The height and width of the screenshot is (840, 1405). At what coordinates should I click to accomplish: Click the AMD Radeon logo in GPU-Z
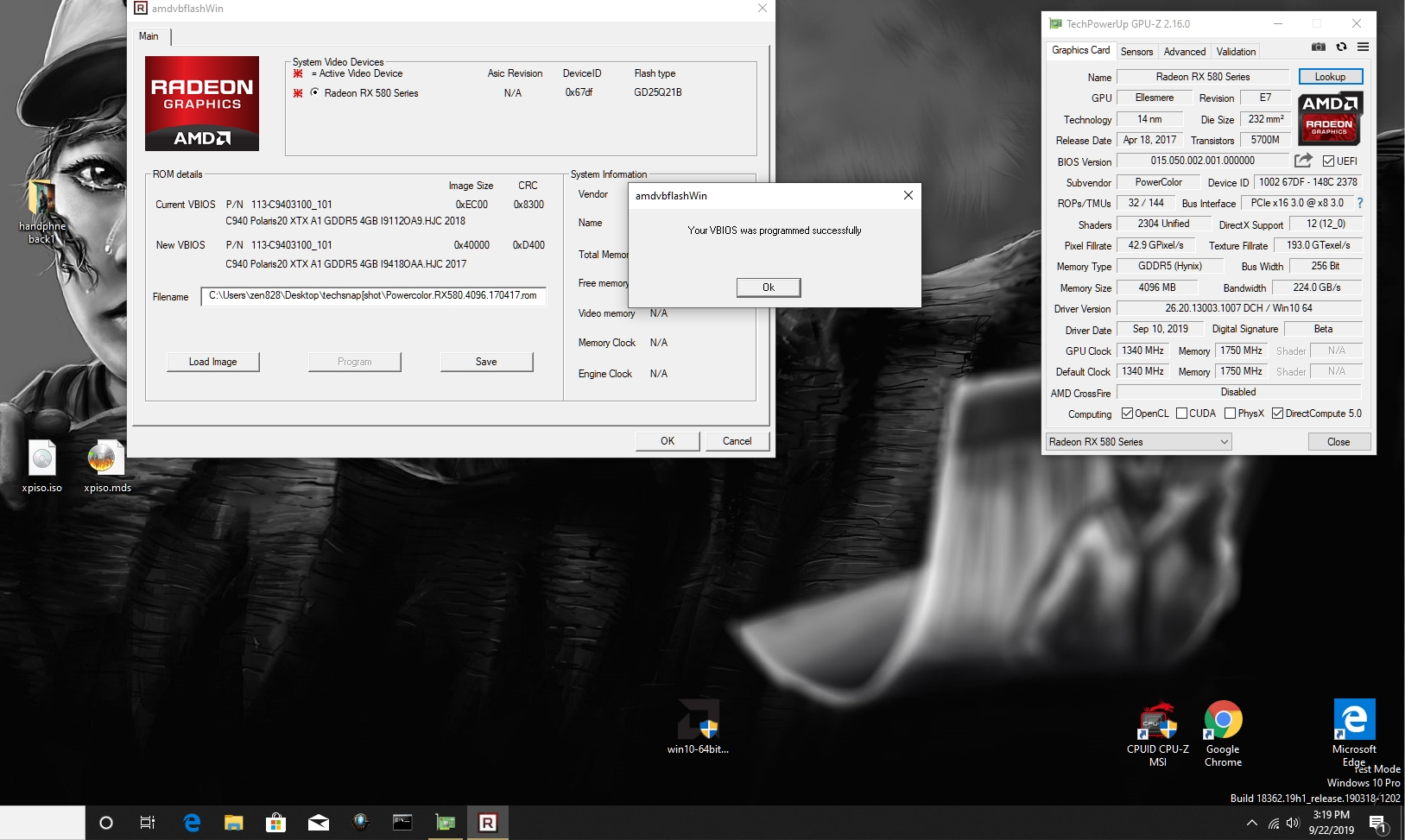(1330, 118)
